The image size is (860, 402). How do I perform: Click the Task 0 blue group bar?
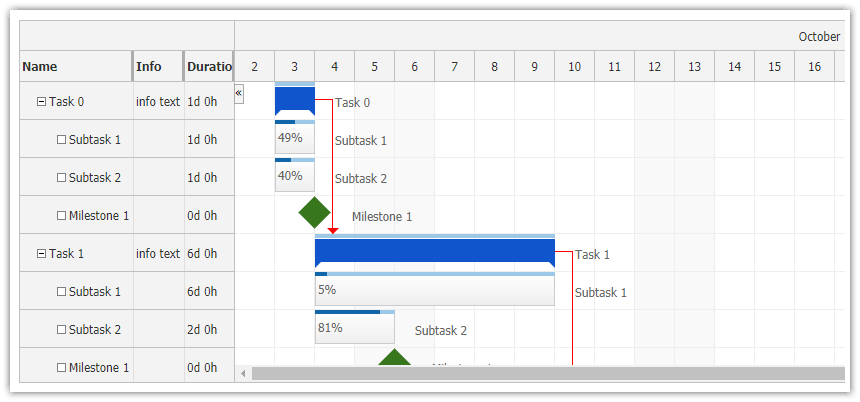[295, 100]
